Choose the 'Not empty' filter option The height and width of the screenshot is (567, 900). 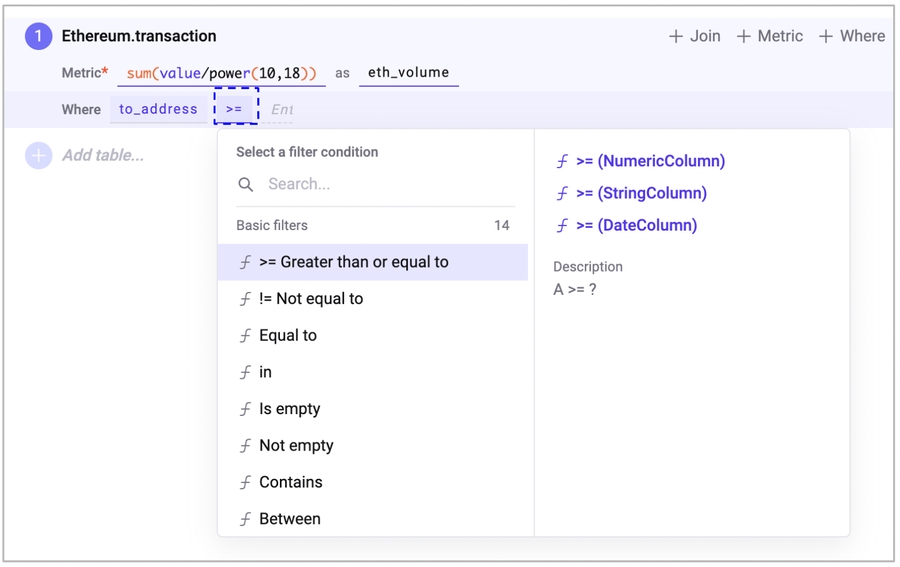[296, 446]
